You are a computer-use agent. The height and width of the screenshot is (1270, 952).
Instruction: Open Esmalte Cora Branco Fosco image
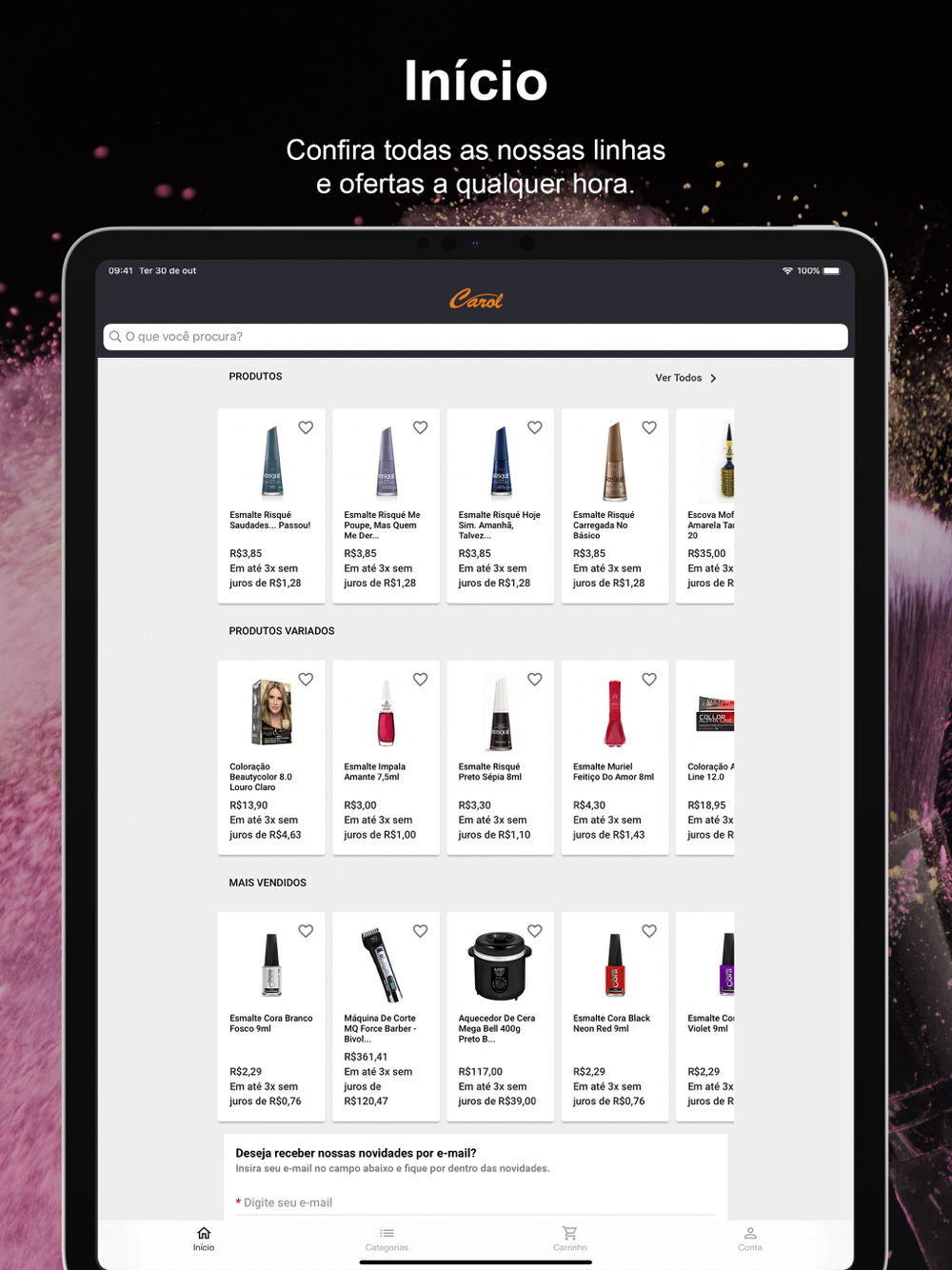coord(272,964)
